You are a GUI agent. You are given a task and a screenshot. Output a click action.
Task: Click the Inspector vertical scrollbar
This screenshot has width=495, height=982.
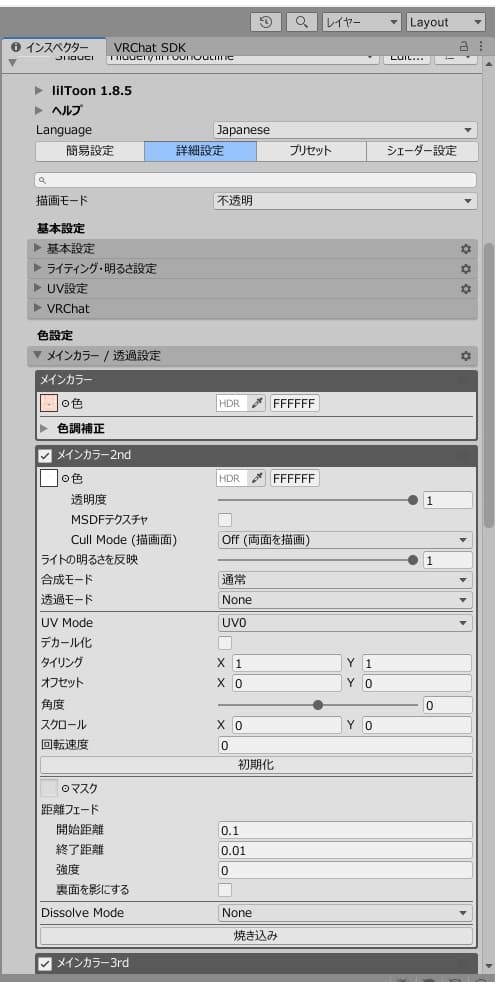pyautogui.click(x=488, y=385)
